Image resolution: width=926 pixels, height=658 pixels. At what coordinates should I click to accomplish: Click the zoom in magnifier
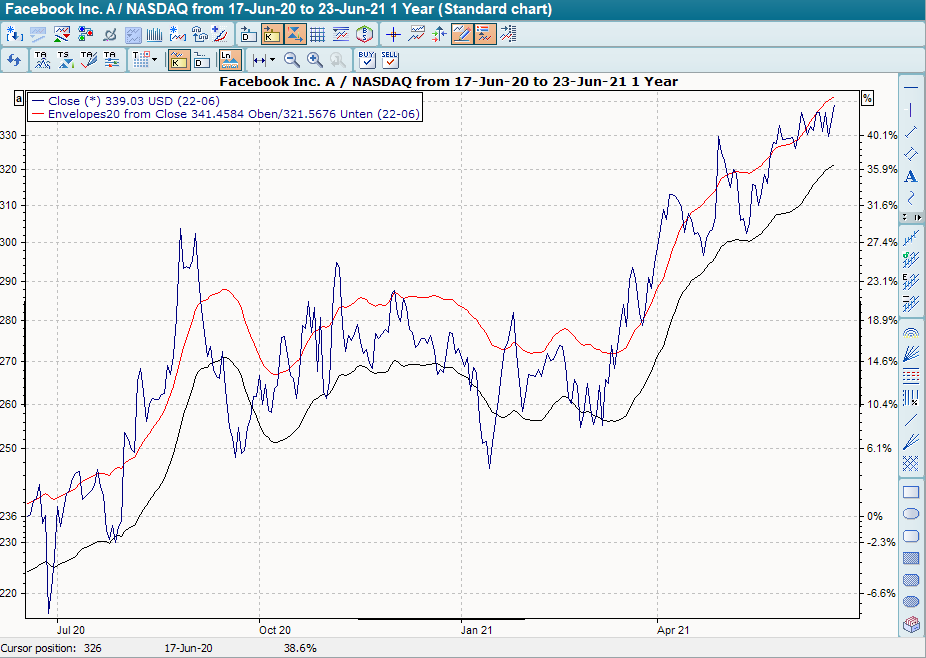pos(315,60)
